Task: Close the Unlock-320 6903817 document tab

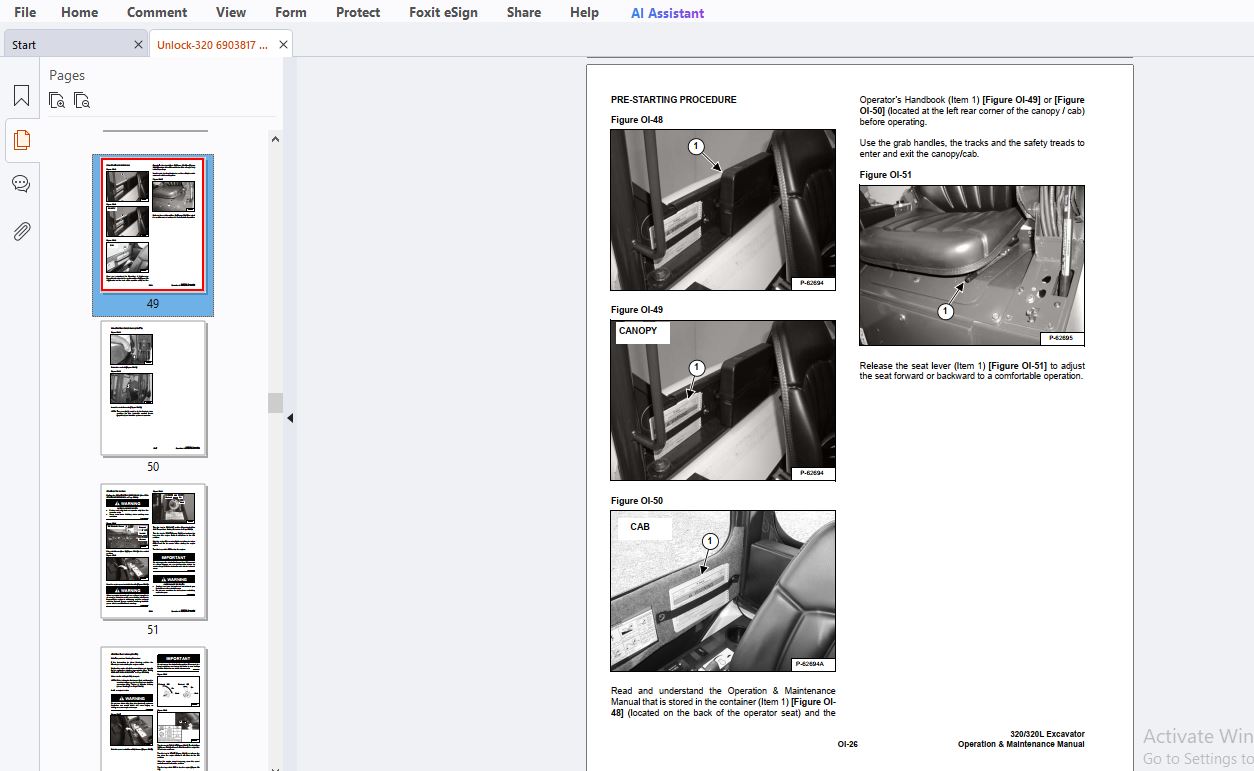Action: pos(283,45)
